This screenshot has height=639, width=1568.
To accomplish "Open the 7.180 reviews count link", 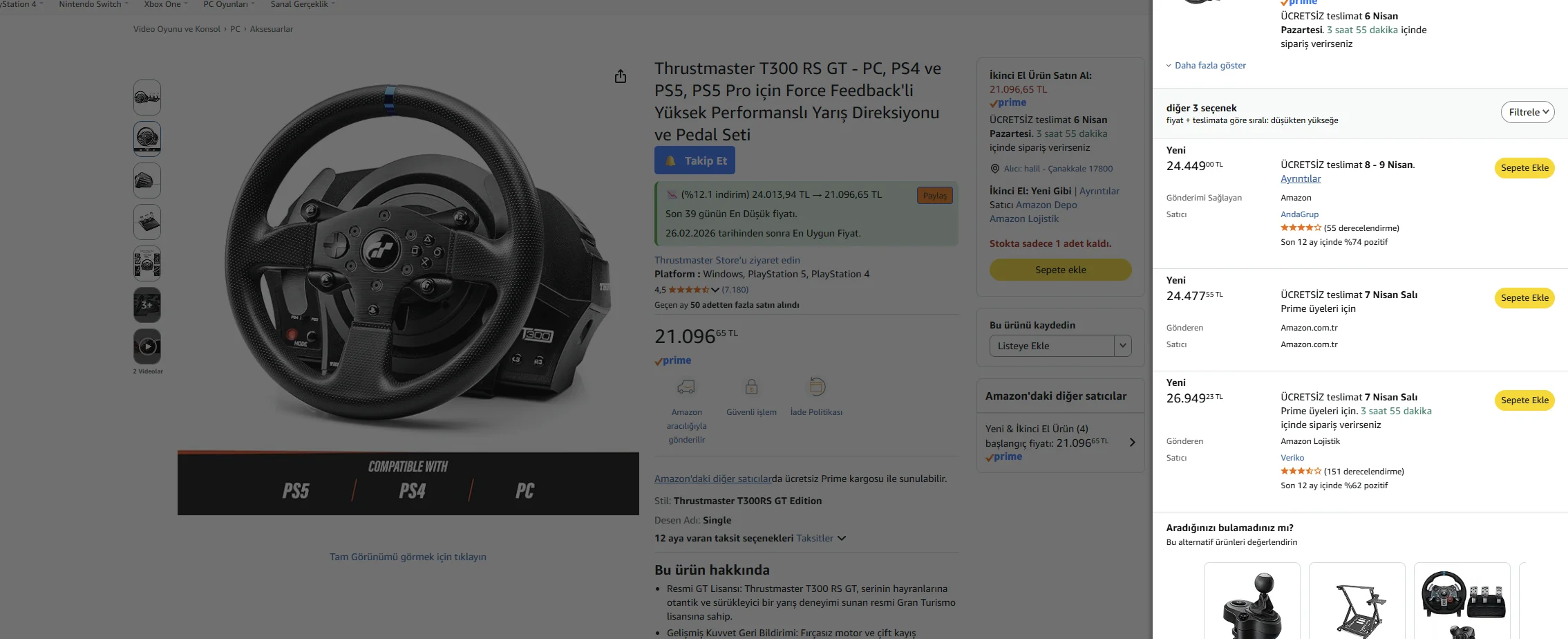I will point(735,290).
